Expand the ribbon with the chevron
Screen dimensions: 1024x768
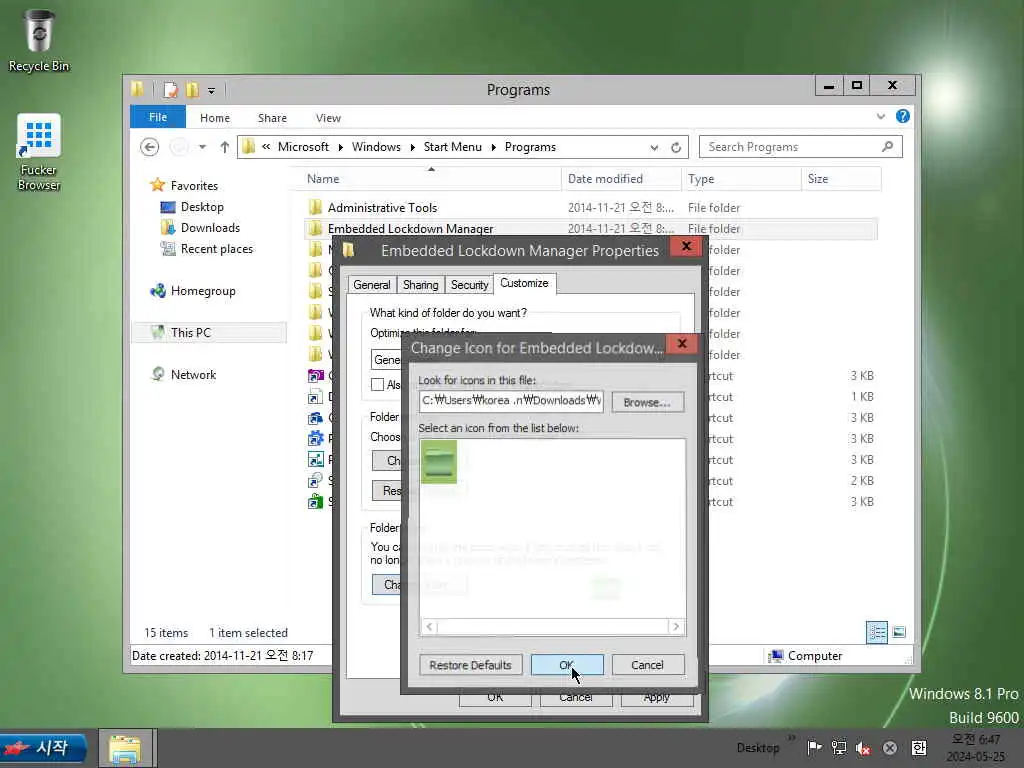[x=880, y=117]
